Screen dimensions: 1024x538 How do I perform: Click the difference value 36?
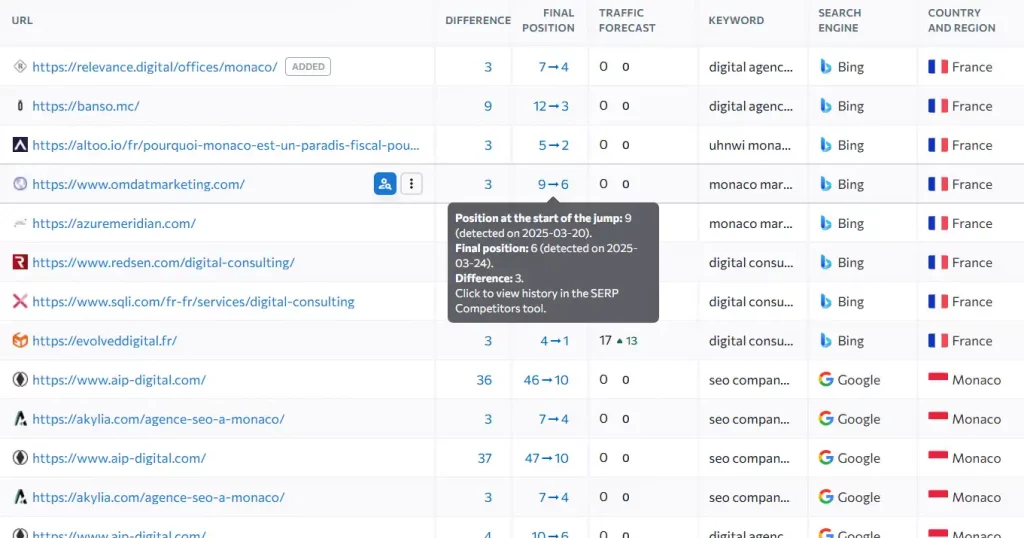click(x=484, y=380)
